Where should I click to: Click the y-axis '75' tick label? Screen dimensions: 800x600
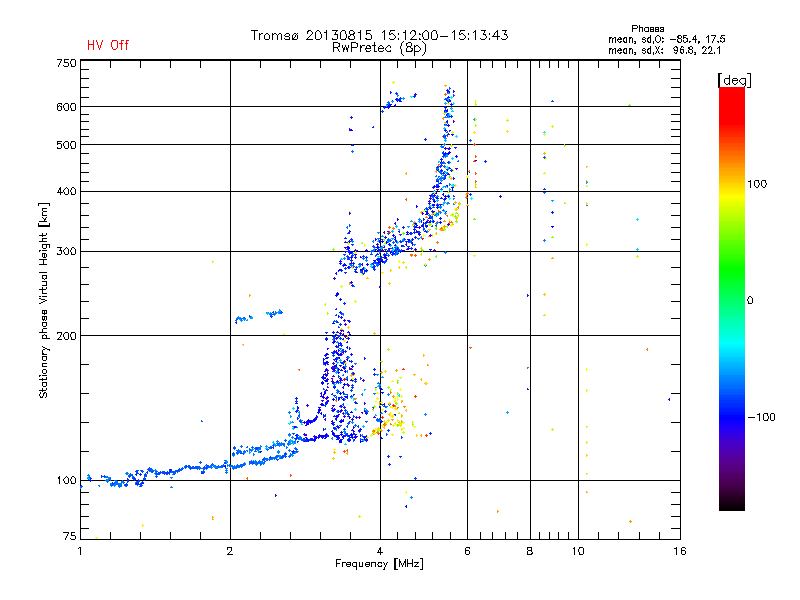[x=70, y=536]
